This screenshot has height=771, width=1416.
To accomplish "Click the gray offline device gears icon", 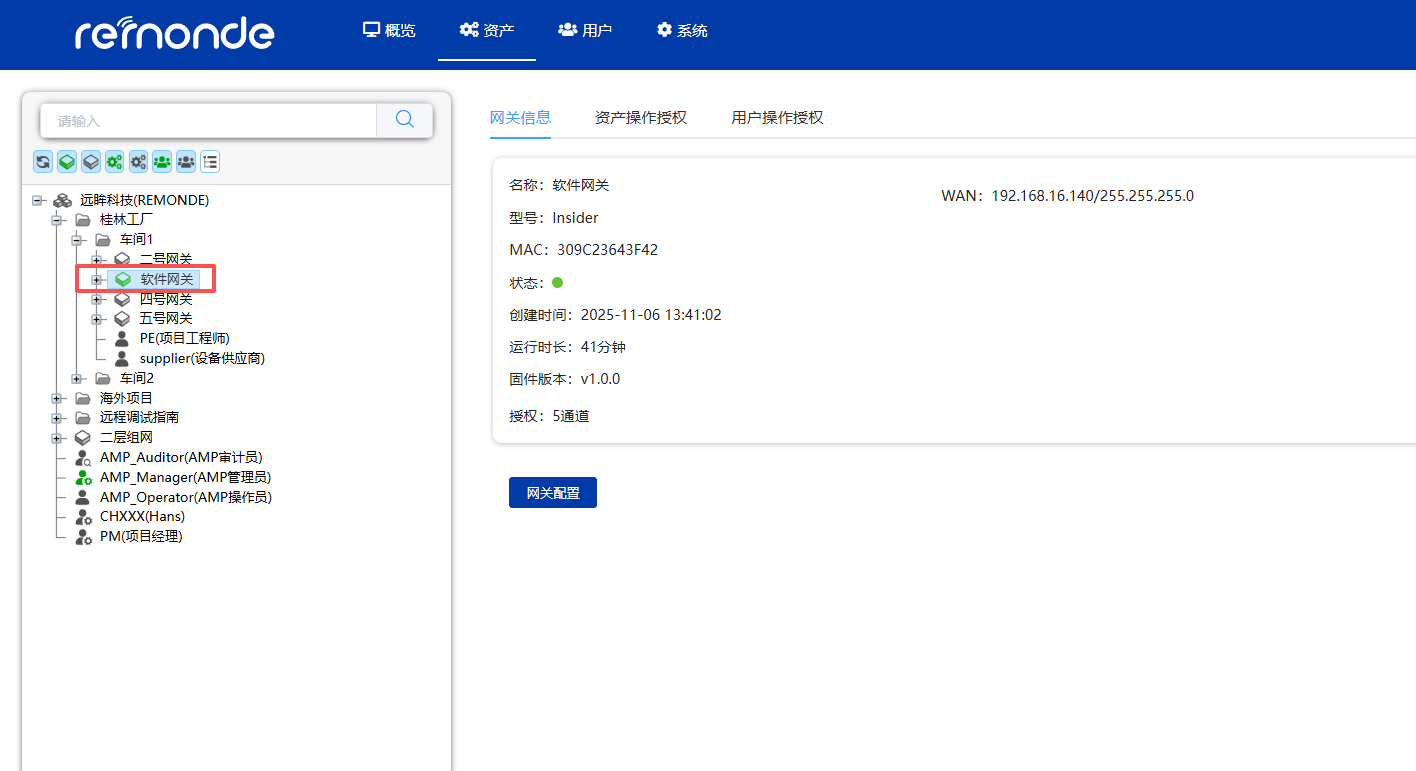I will (138, 161).
